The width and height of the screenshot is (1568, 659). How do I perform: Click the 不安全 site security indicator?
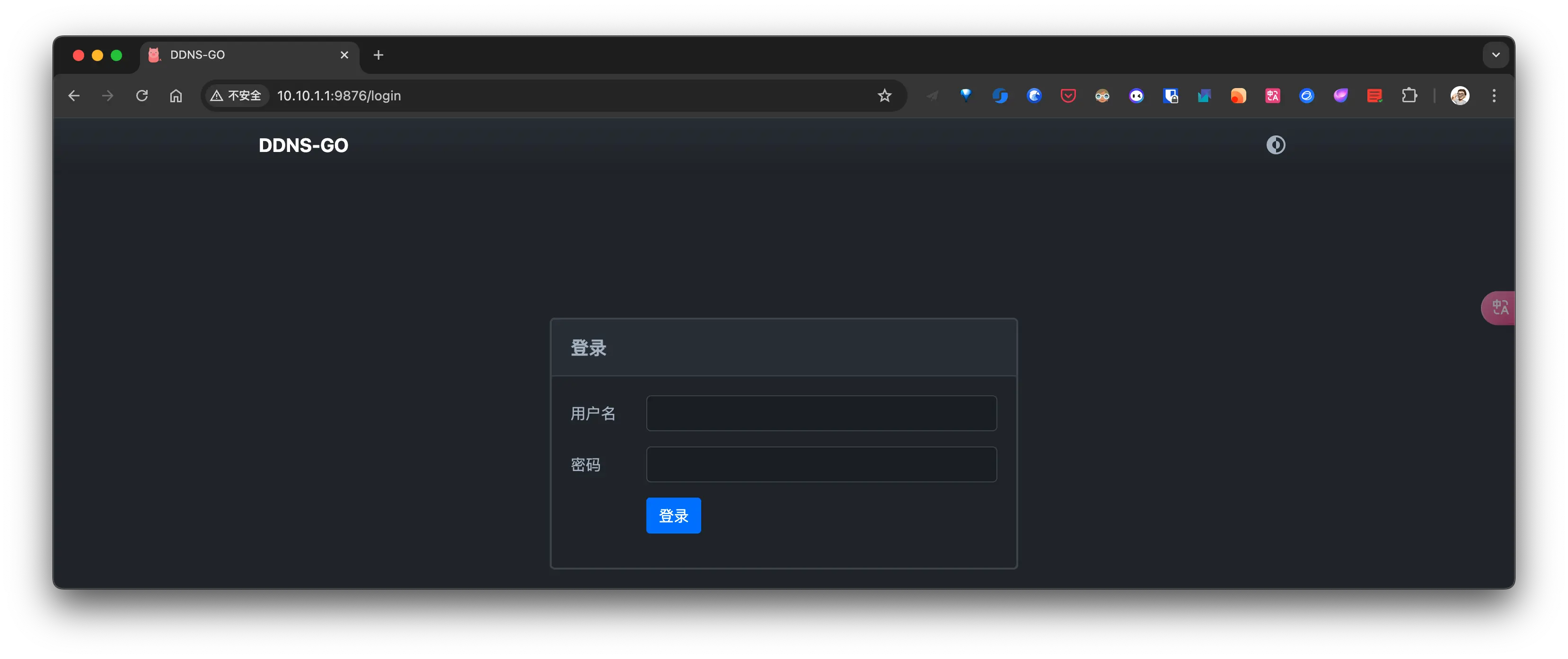(236, 96)
